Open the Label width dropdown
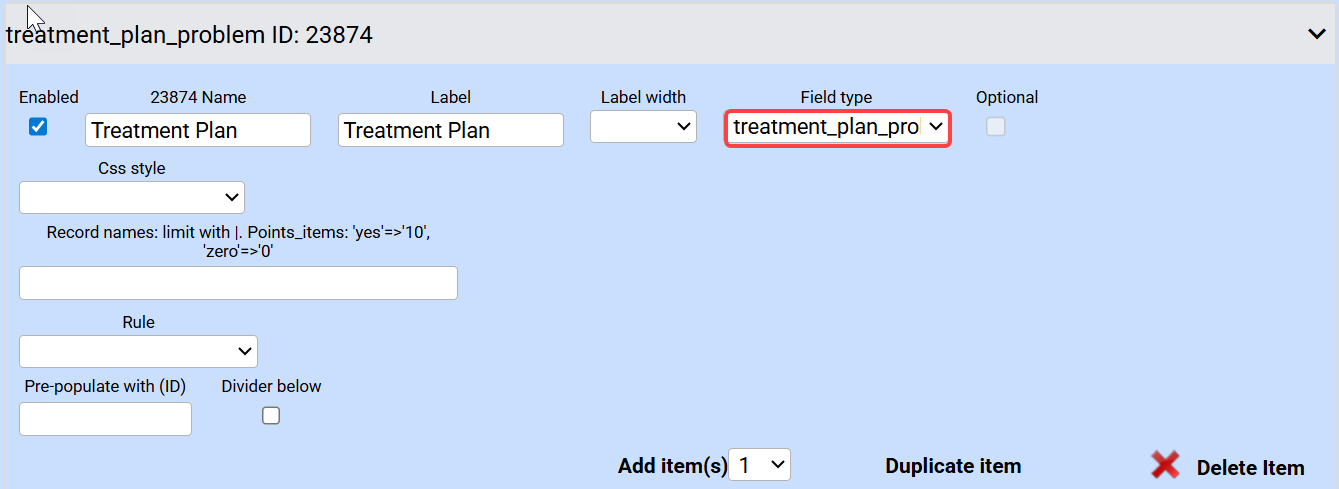 [x=643, y=126]
